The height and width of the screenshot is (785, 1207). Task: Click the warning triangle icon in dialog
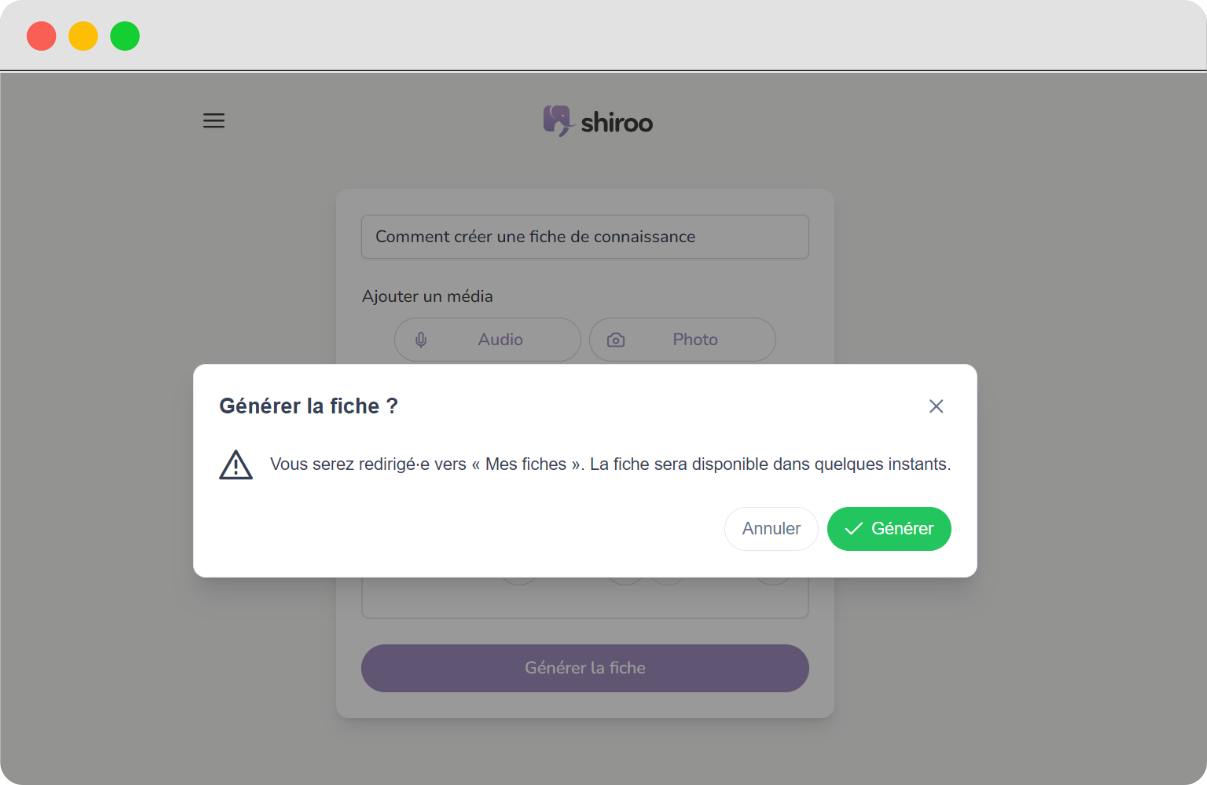pyautogui.click(x=236, y=465)
